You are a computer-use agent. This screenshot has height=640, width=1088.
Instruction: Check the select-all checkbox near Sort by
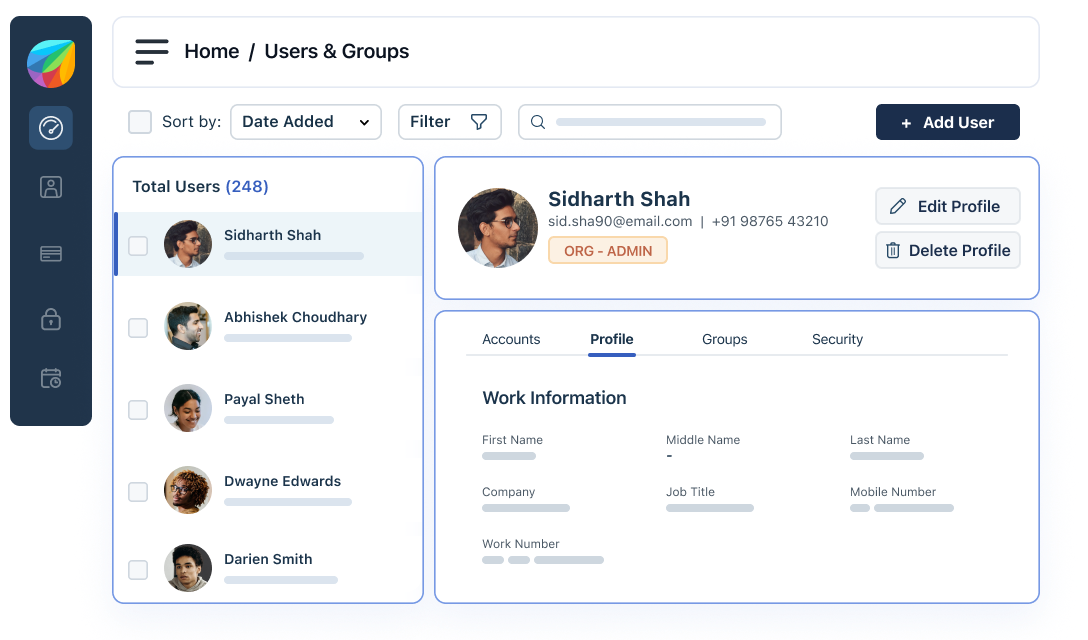coord(140,121)
